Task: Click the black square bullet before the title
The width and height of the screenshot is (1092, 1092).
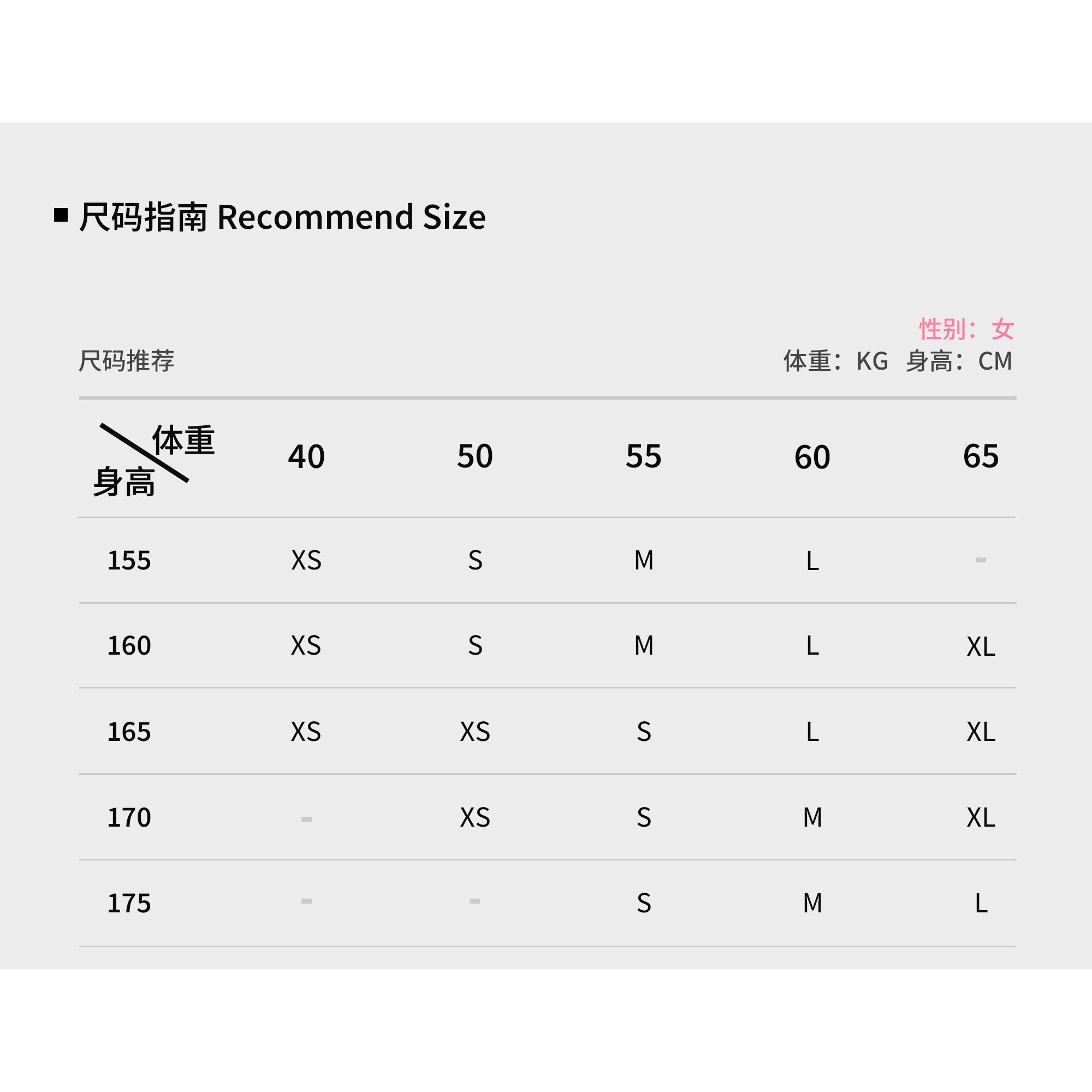Action: (x=61, y=215)
